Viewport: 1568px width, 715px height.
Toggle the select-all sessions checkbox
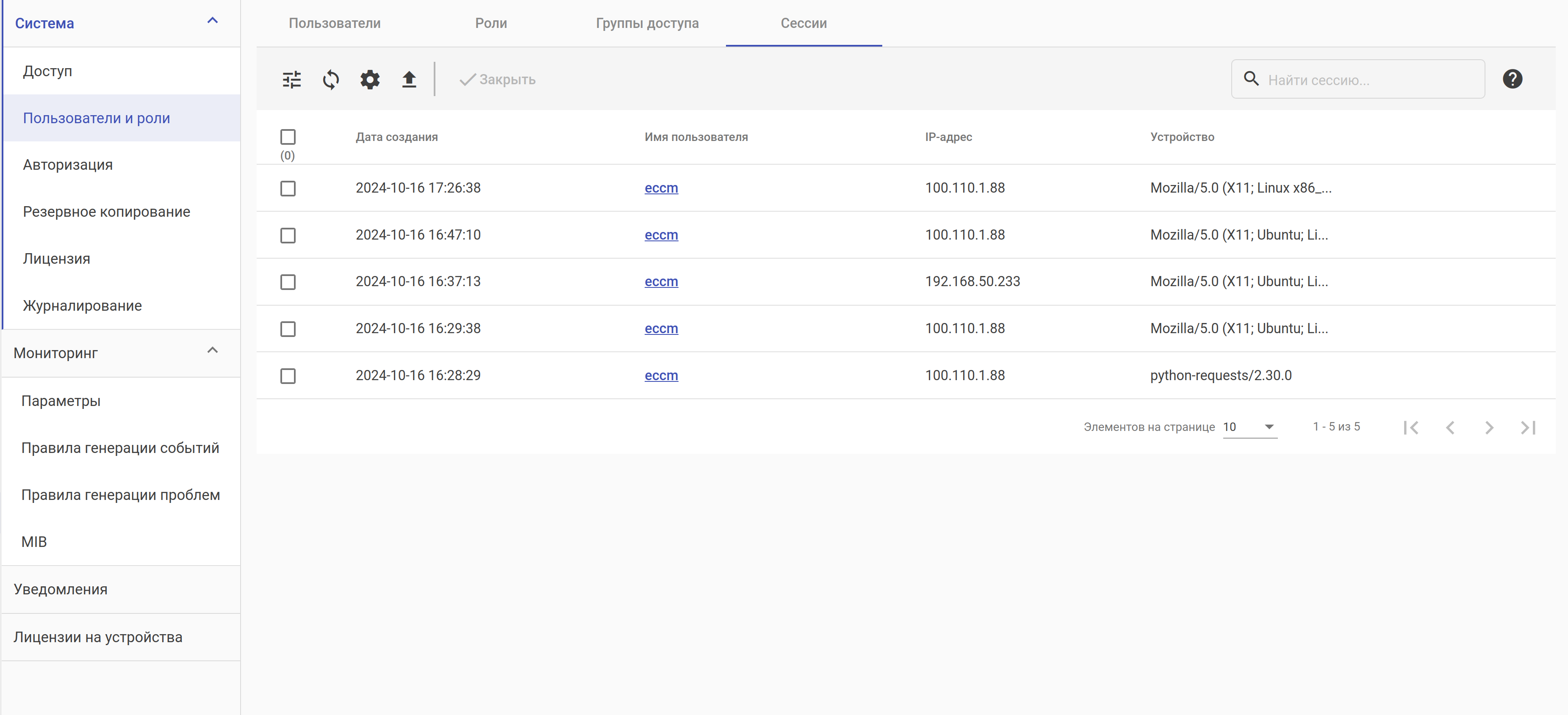pos(288,137)
